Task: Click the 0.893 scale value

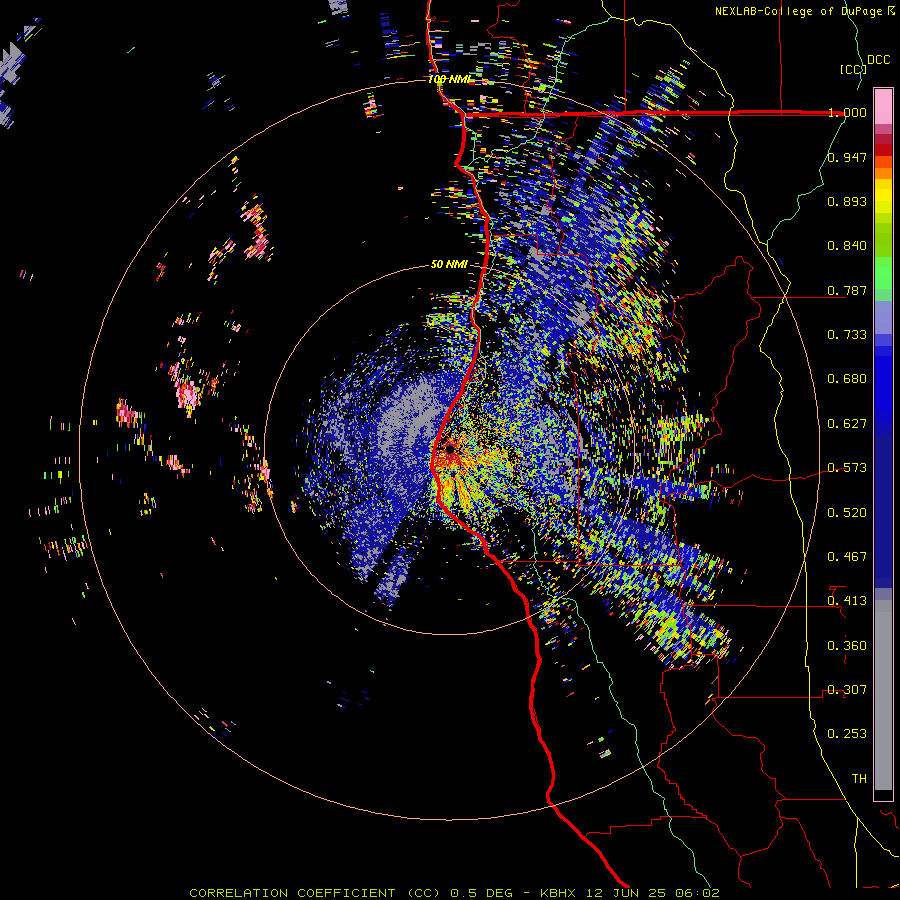Action: (847, 201)
